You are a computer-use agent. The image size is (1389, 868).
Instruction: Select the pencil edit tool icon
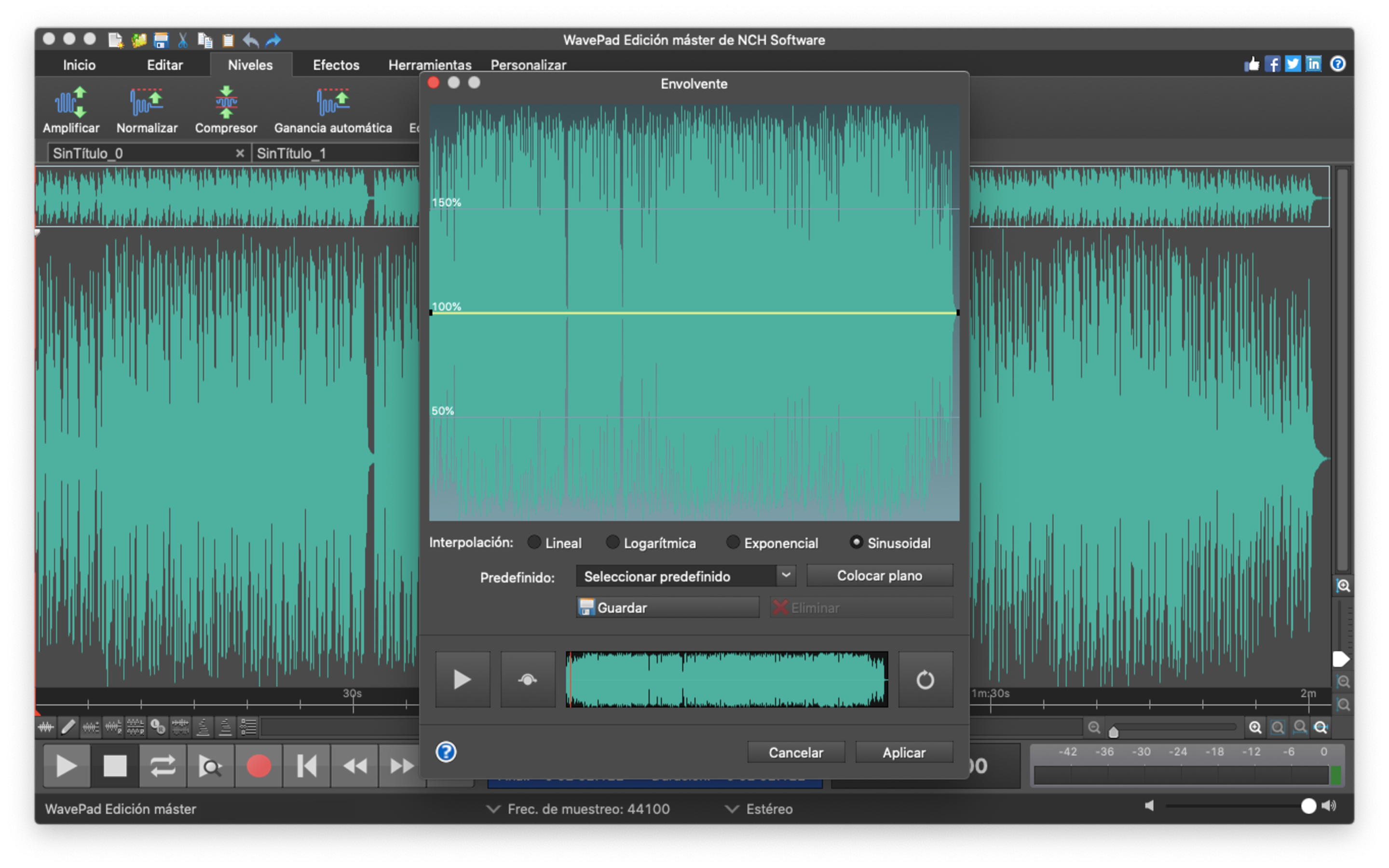[68, 727]
